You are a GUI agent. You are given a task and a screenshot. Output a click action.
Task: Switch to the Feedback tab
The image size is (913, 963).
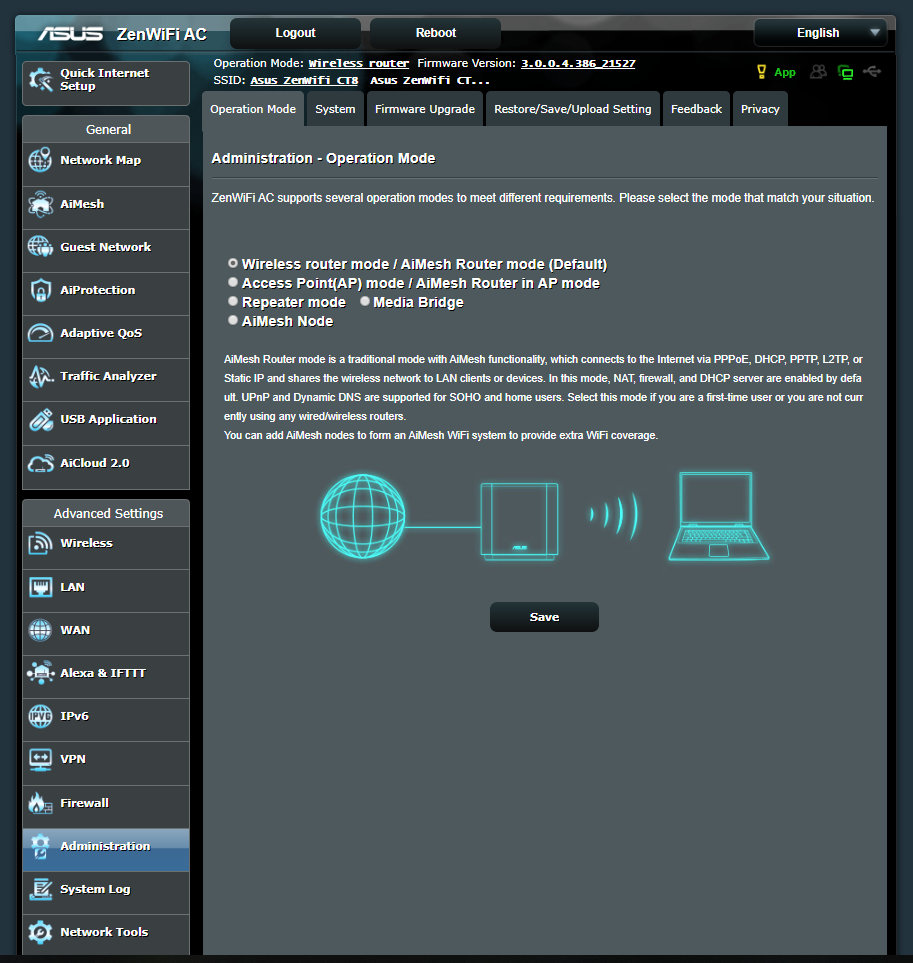(696, 109)
